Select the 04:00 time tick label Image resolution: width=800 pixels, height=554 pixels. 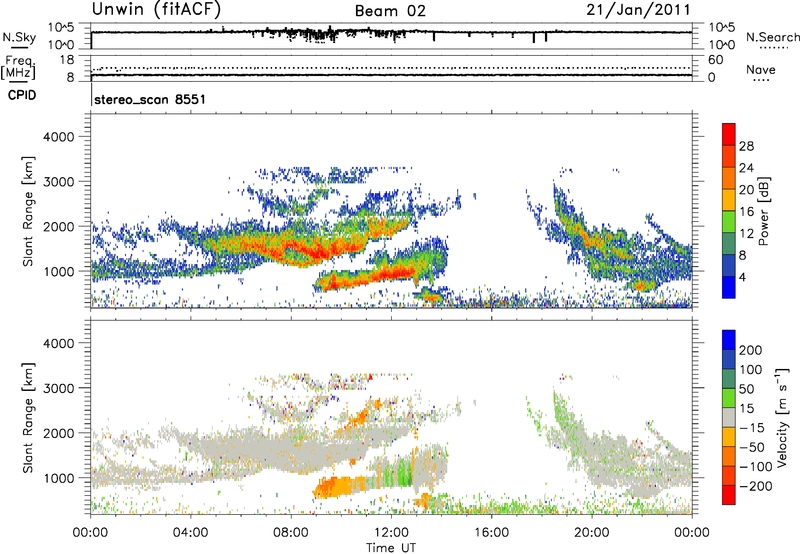190,533
